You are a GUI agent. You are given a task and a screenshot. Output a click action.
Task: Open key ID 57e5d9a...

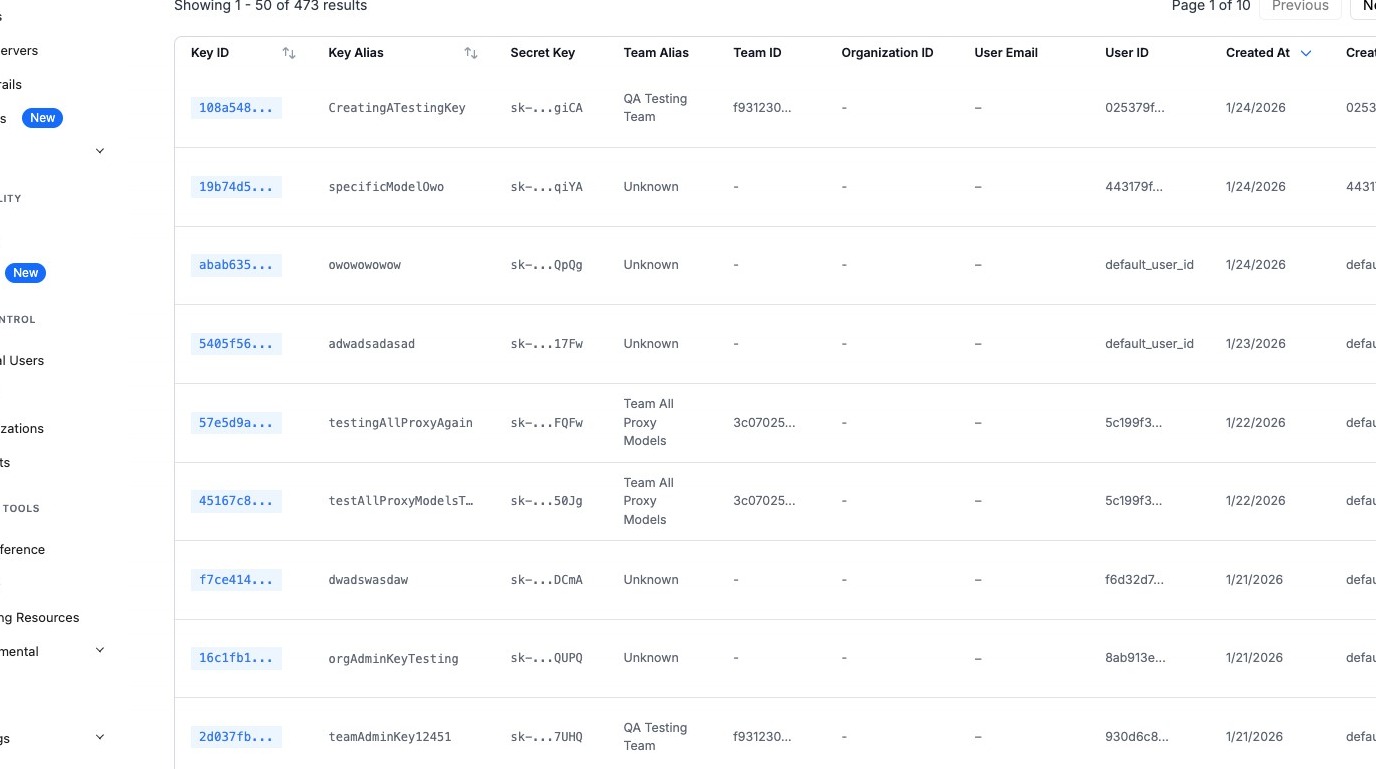point(235,423)
